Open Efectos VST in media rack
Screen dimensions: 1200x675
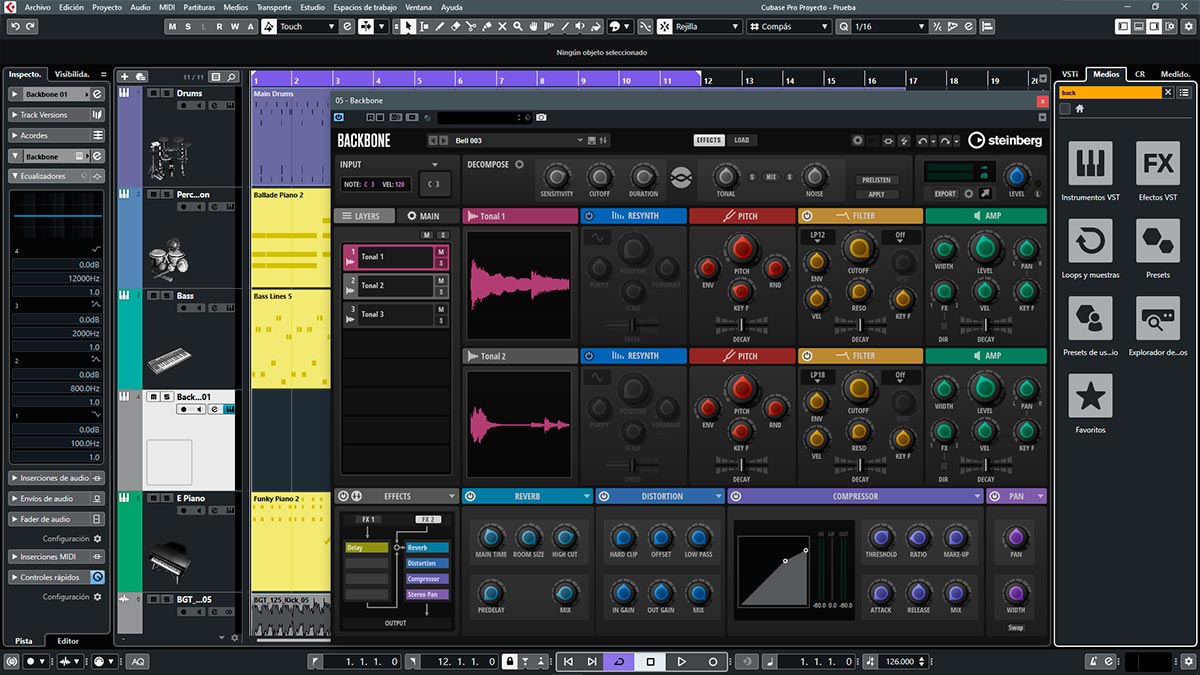(1158, 163)
